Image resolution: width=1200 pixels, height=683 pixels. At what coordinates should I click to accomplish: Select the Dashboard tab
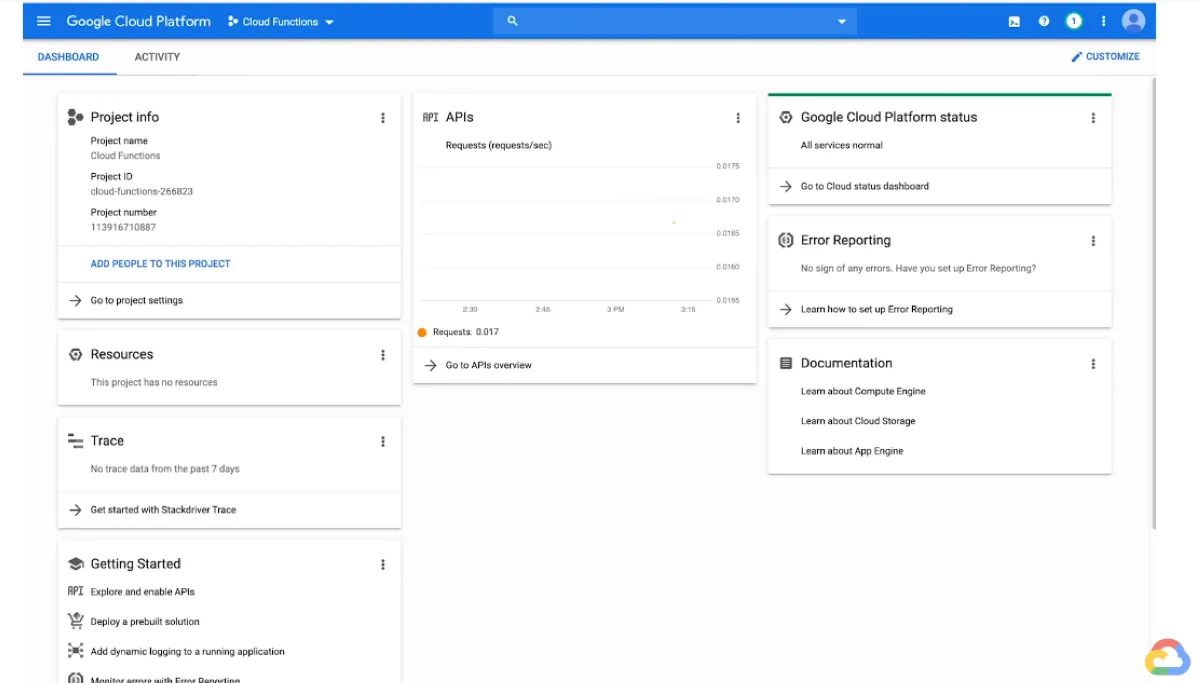68,57
